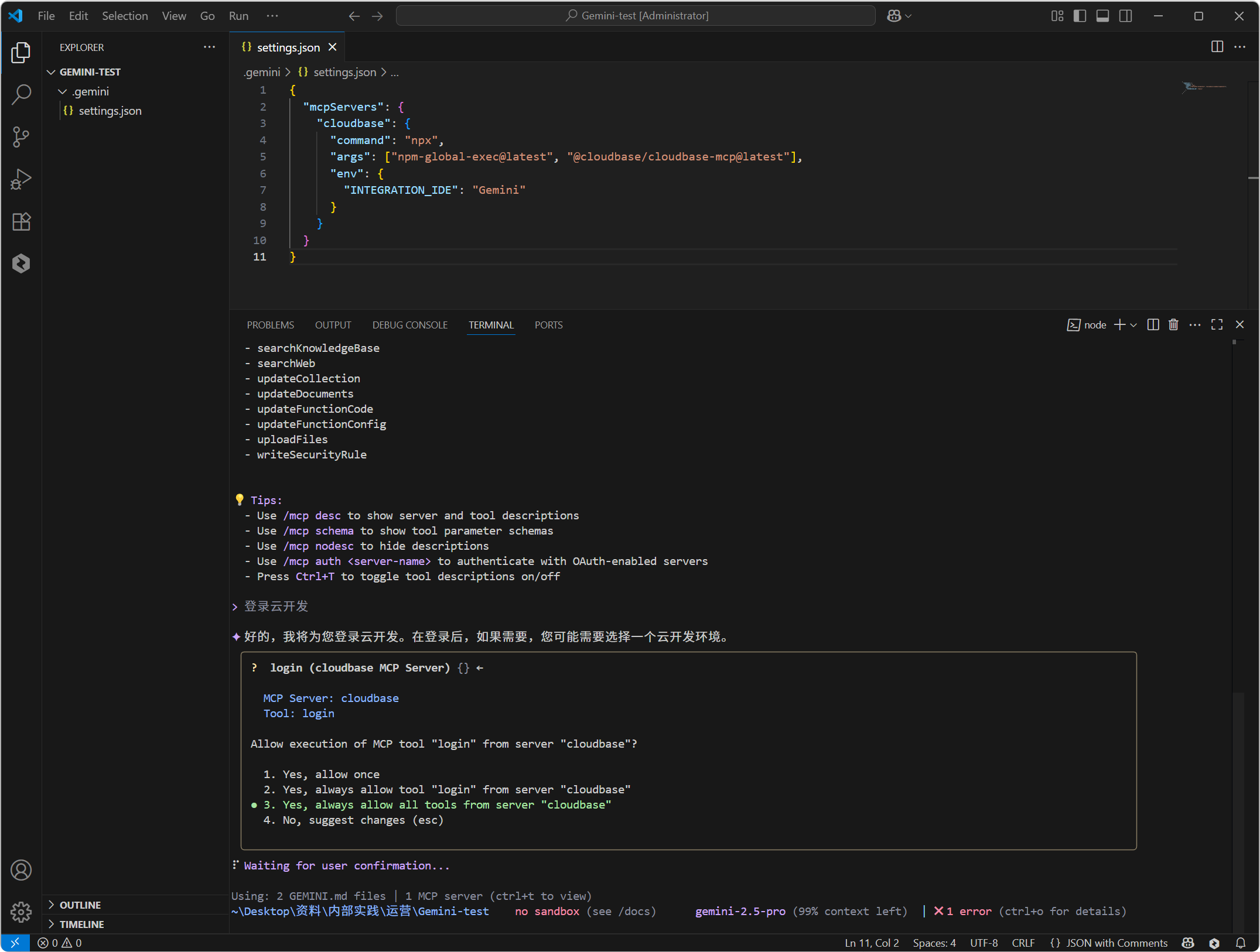Toggle the bottom panel visibility
Viewport: 1260px width, 952px height.
pyautogui.click(x=1102, y=16)
